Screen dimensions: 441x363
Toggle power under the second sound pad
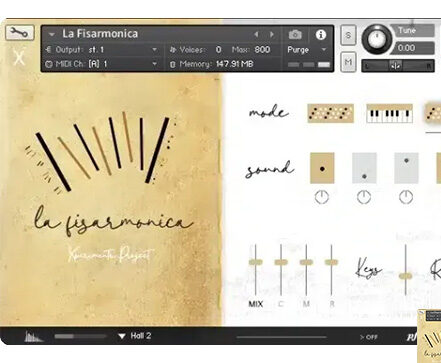click(x=364, y=197)
